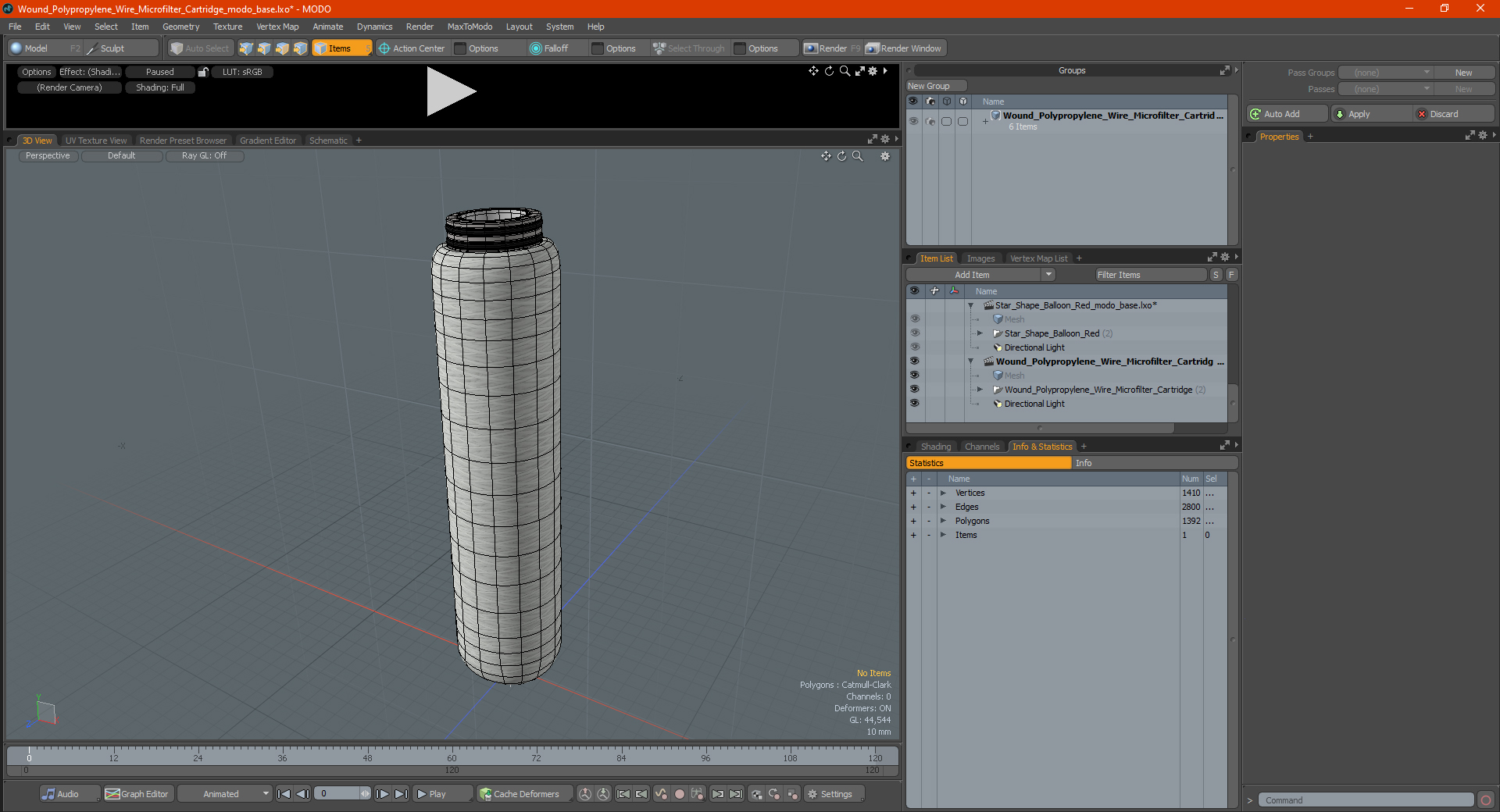Toggle Action Center Options checkbox
Viewport: 1500px width, 812px height.
[x=460, y=48]
